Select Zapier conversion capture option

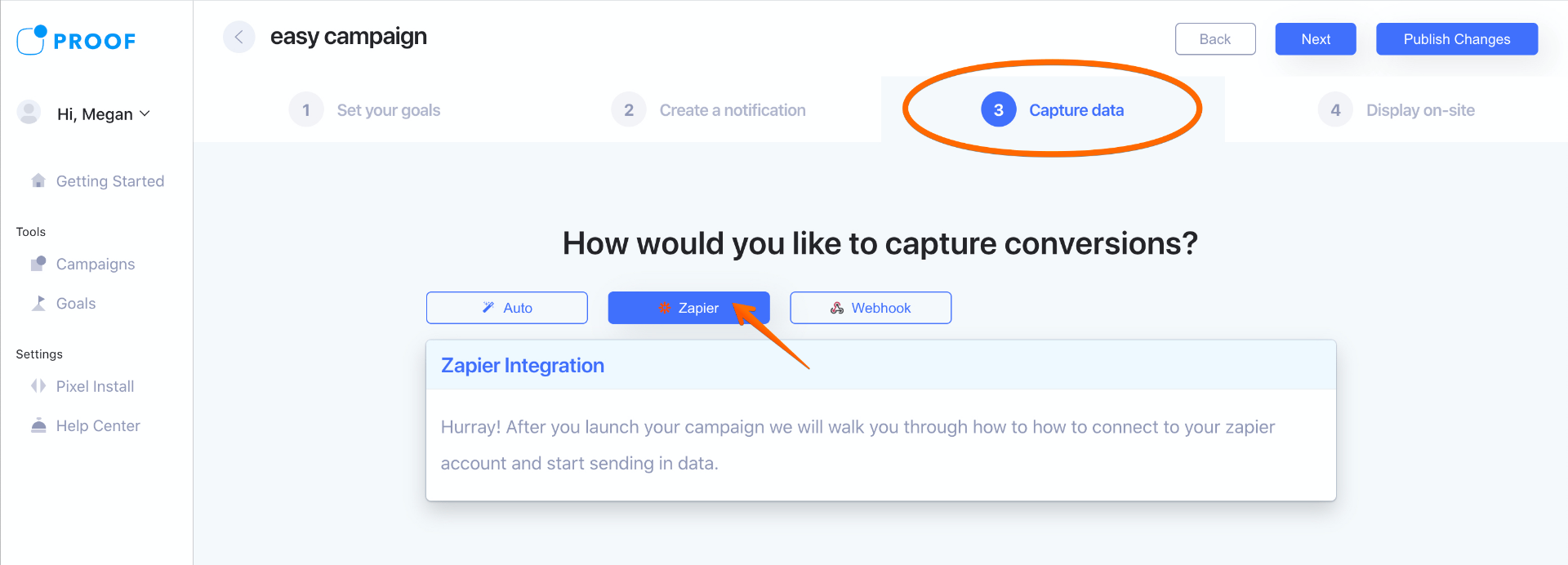click(688, 308)
